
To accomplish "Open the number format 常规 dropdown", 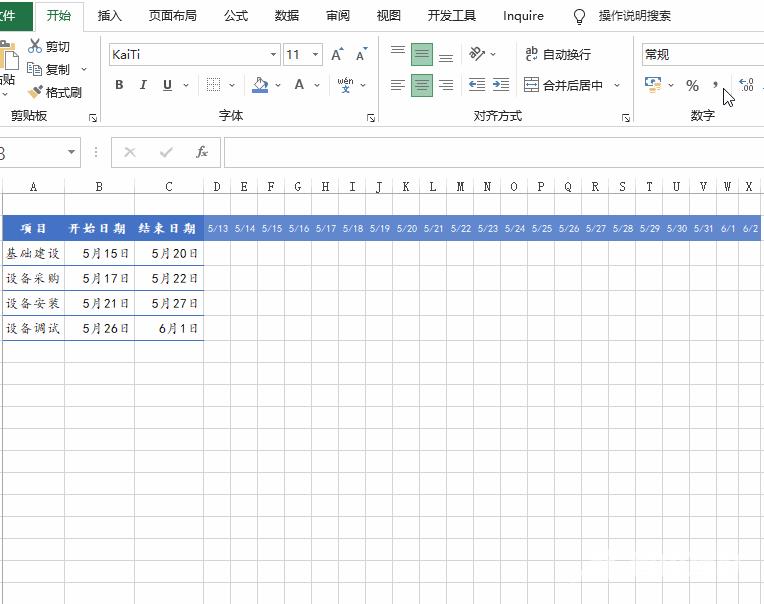I will click(700, 54).
